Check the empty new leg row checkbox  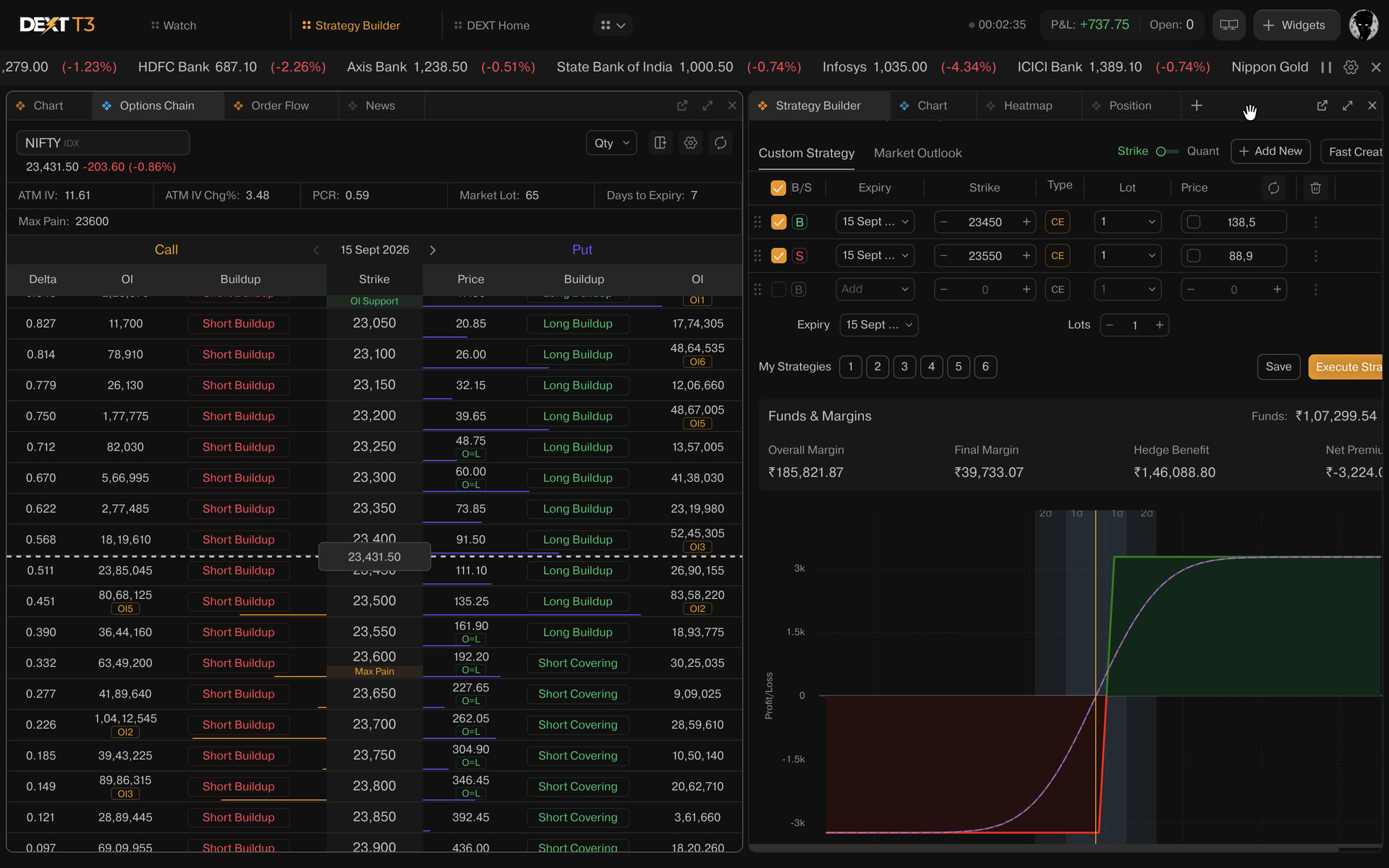coord(778,289)
